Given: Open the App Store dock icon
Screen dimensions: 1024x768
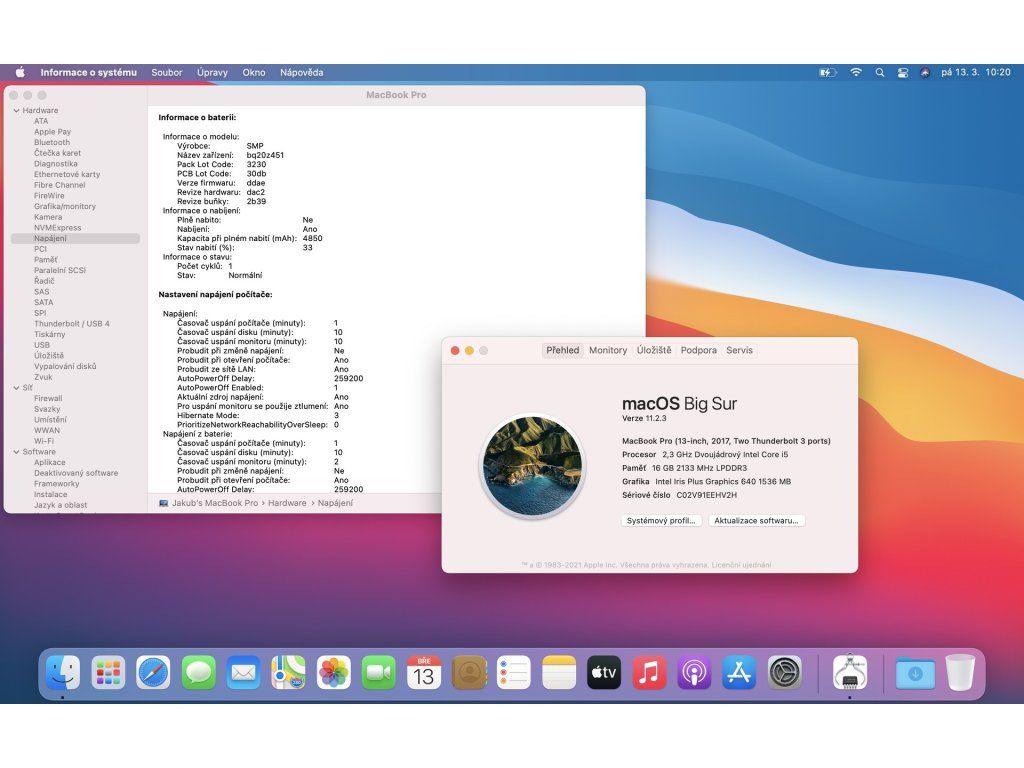Looking at the screenshot, I should click(x=739, y=673).
